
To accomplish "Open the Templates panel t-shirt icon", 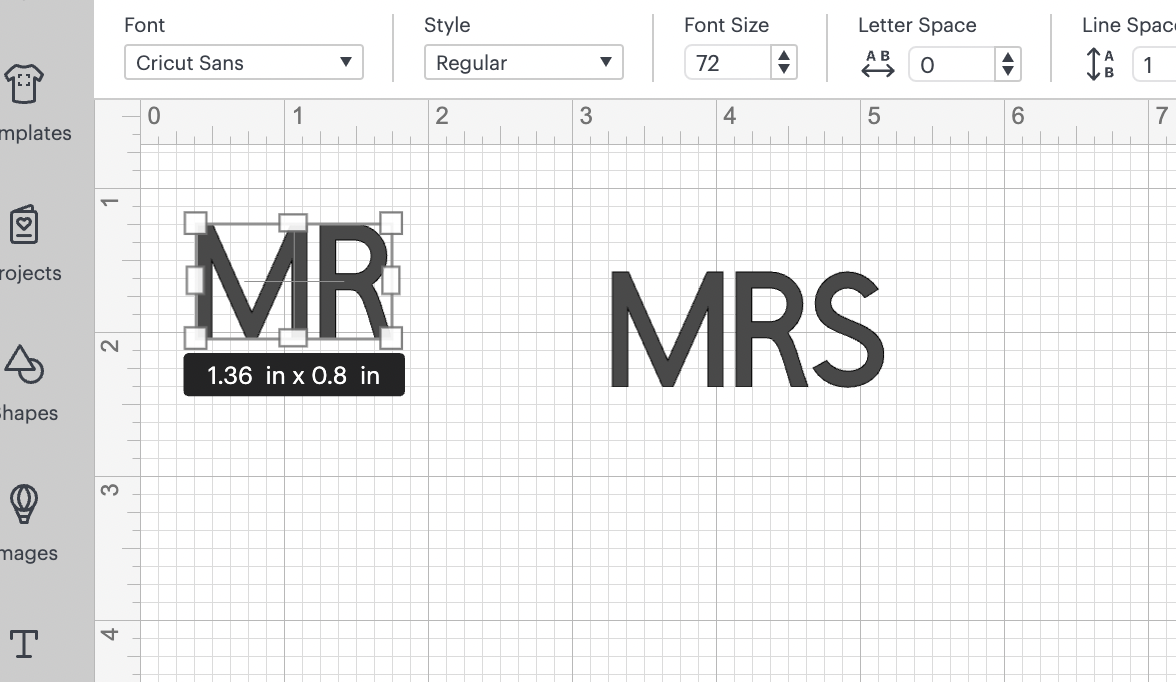I will [x=24, y=83].
